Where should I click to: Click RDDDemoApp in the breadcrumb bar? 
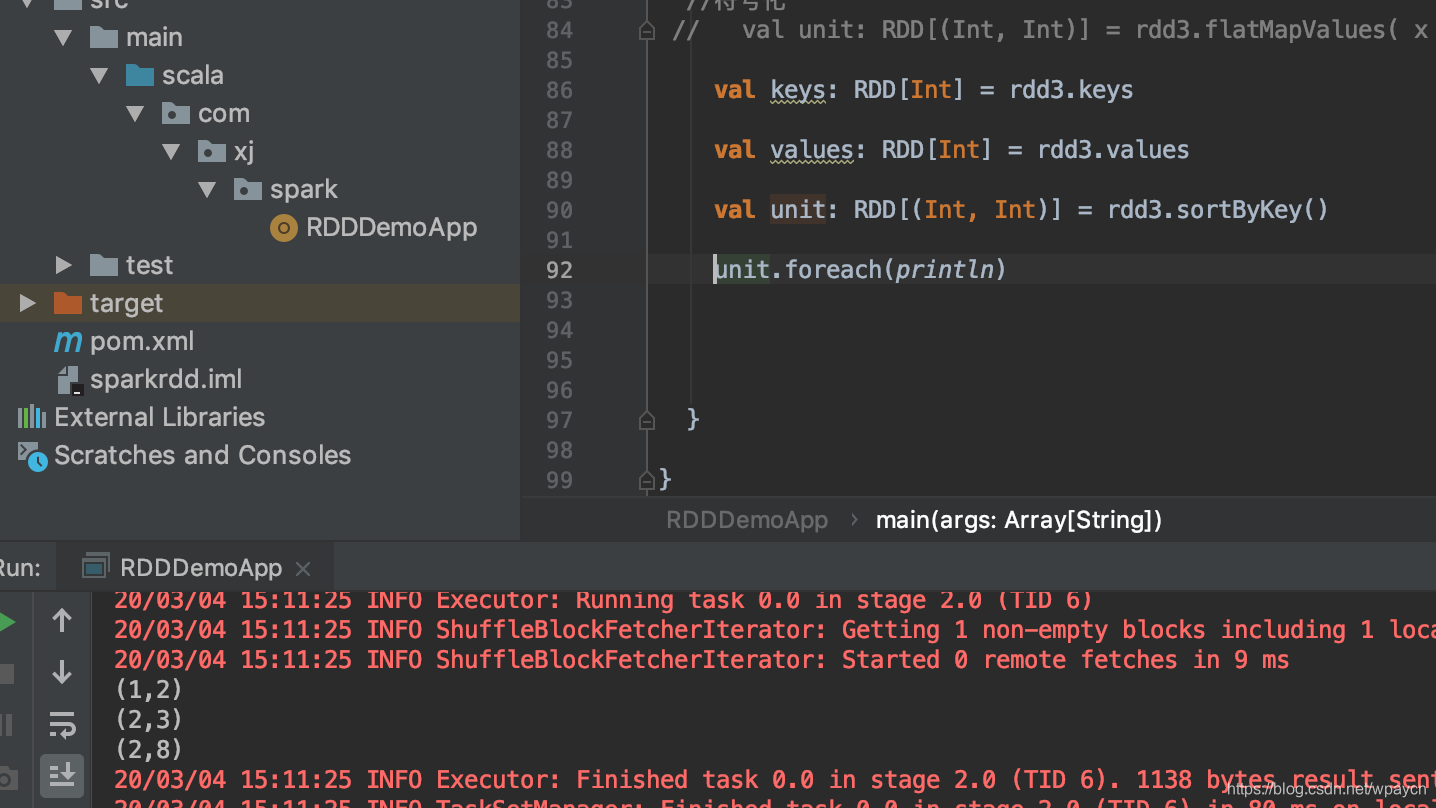[x=747, y=520]
